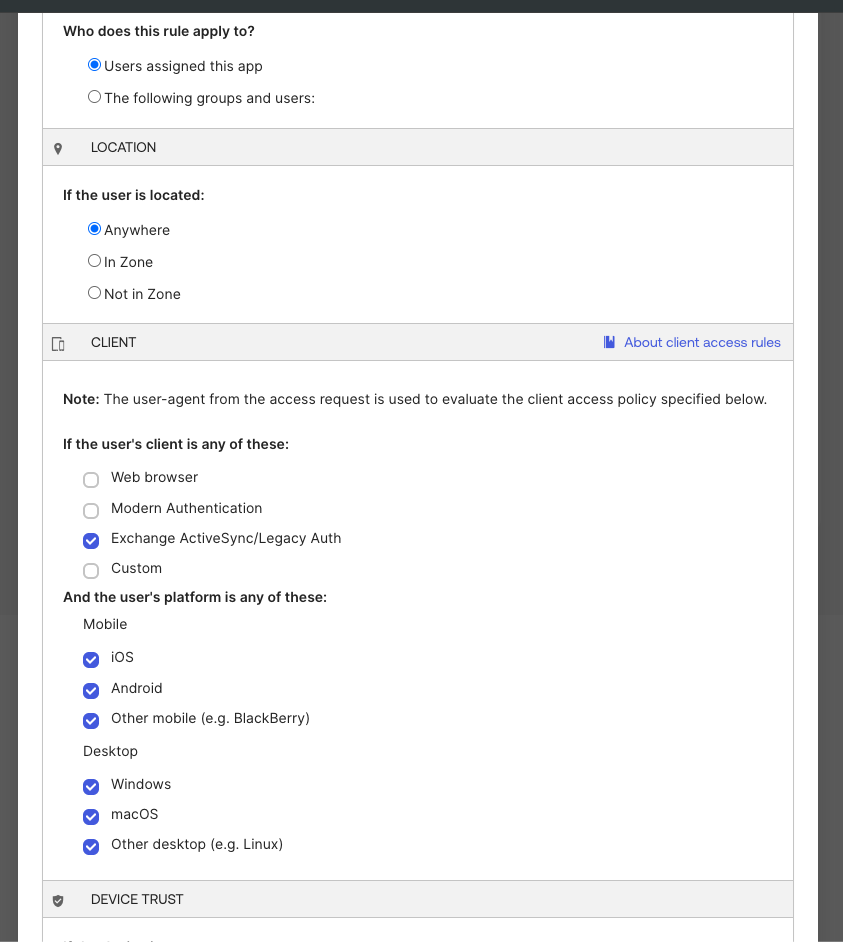Toggle Other desktop (e.g. Linux) checkbox

coord(91,847)
